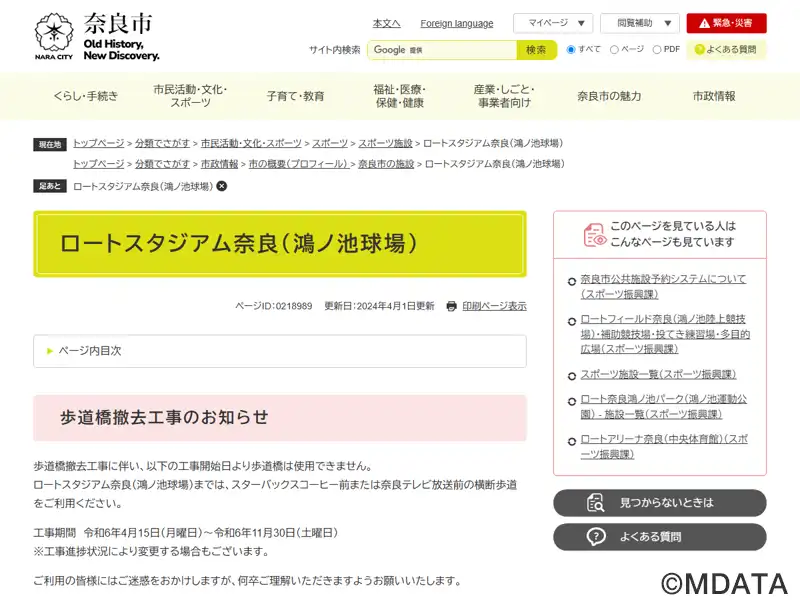Viewport: 800px width, 600px height.
Task: Open the 子育て・教育 menu
Action: tap(295, 96)
